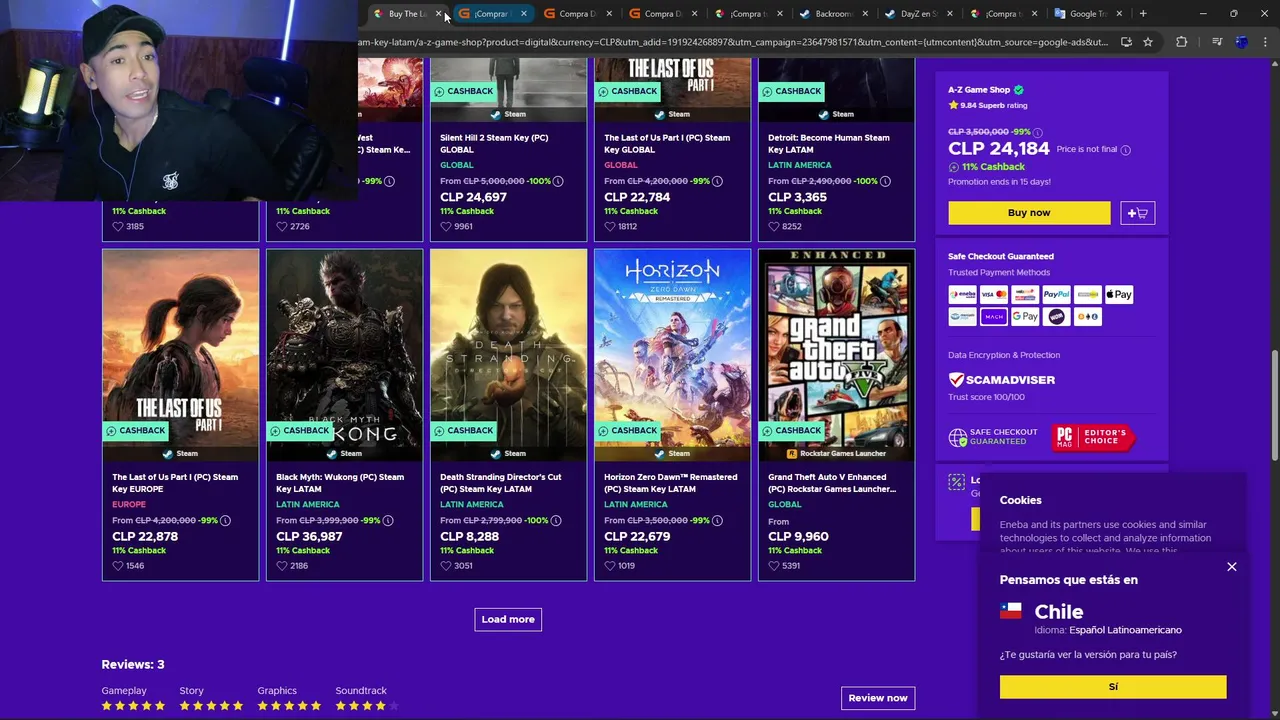Viewport: 1280px width, 720px height.
Task: Open info icon next to CLP 3,500,000 -99%
Action: 1037,132
